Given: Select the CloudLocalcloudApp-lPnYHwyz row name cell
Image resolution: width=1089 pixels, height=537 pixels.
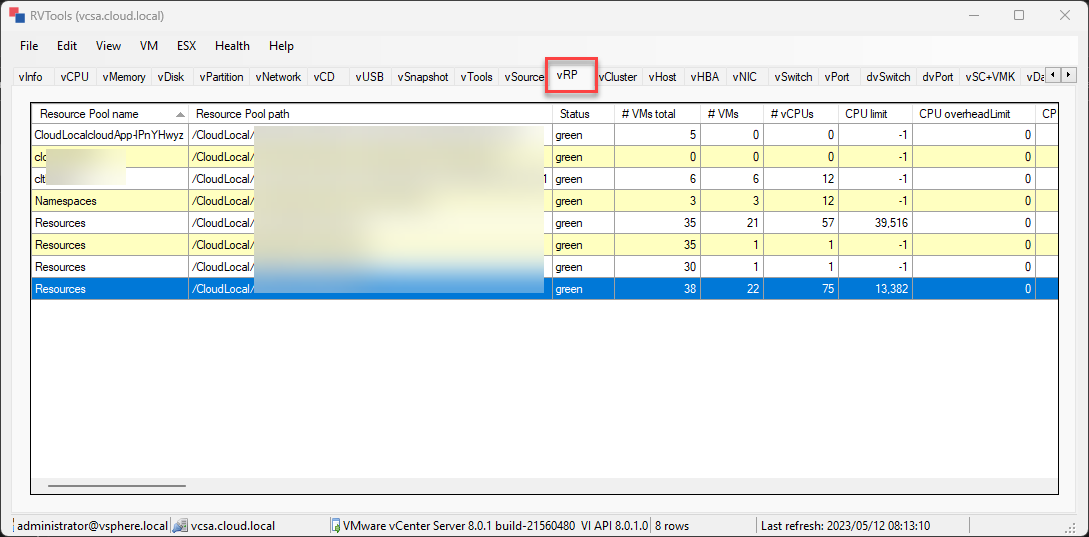Looking at the screenshot, I should 110,135.
